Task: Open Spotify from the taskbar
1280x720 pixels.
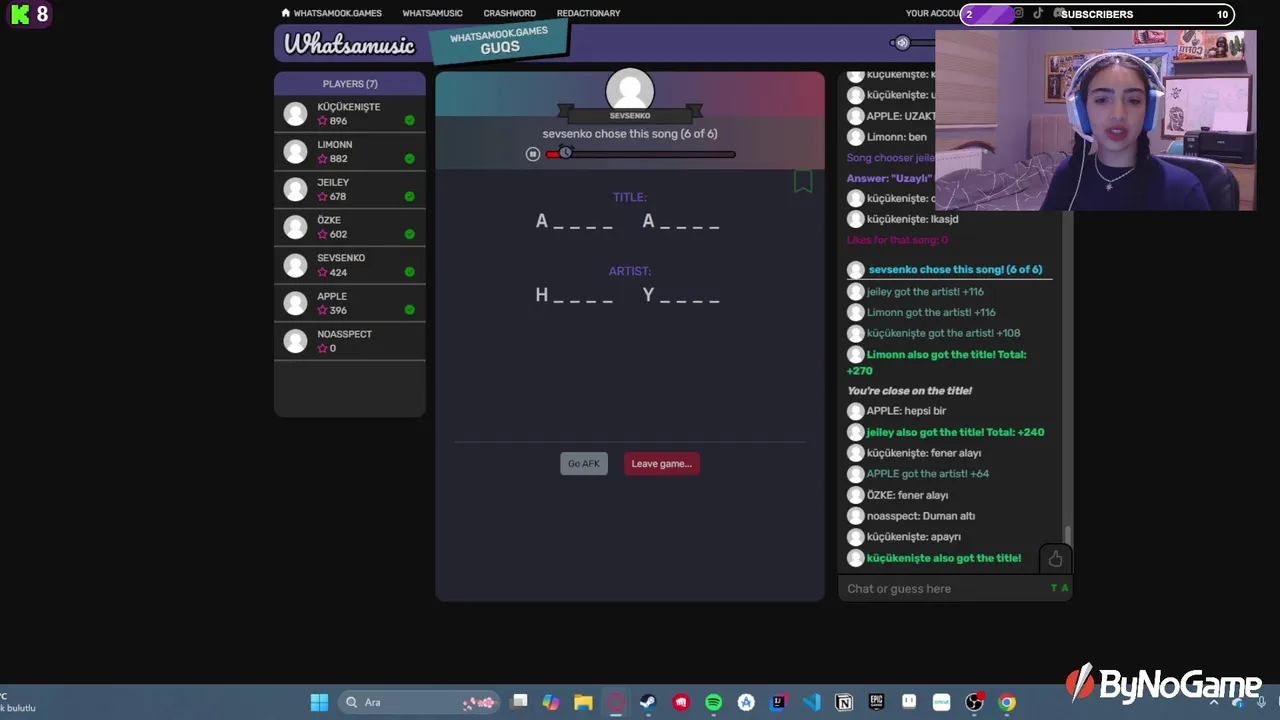Action: tap(713, 702)
